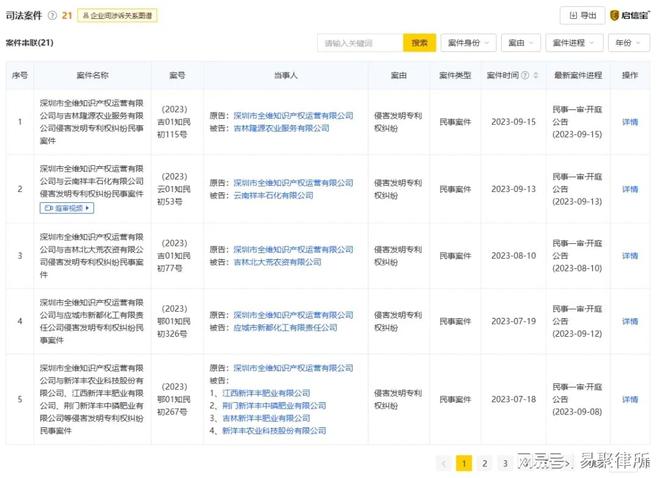The image size is (660, 478).
Task: Open defendant link 荆门新洋丰中磷肥业有限公司
Action: click(274, 406)
